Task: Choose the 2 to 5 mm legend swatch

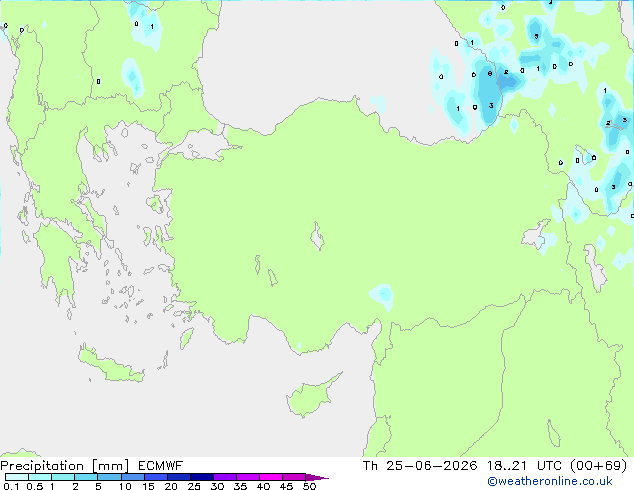Action: coord(86,477)
